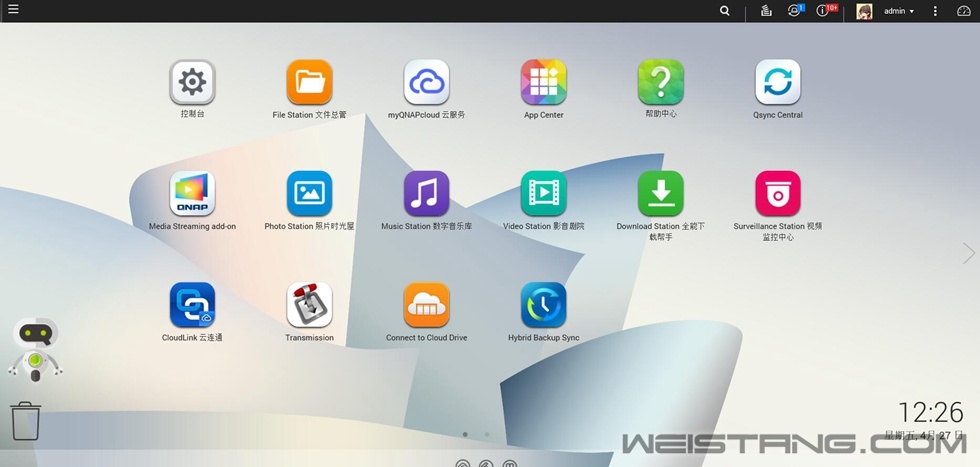Open background tasks icon
980x467 pixels.
click(766, 11)
